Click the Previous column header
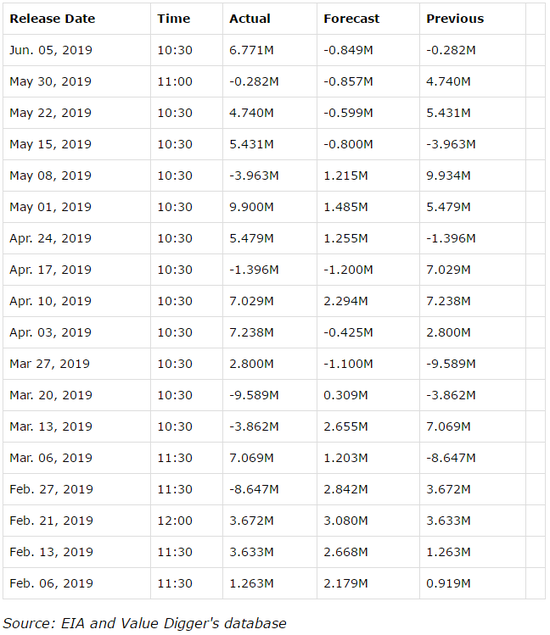Viewport: 550px width, 635px height. click(x=455, y=19)
